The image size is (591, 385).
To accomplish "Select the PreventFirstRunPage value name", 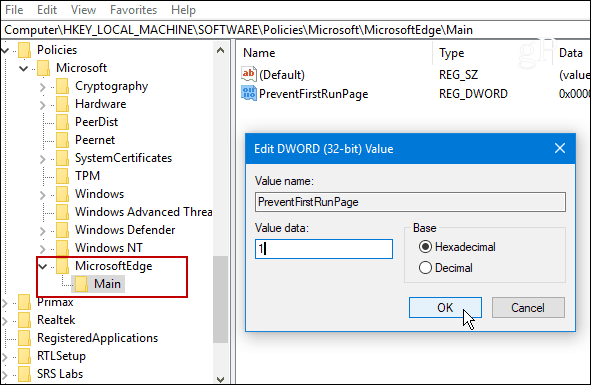I will click(x=313, y=94).
